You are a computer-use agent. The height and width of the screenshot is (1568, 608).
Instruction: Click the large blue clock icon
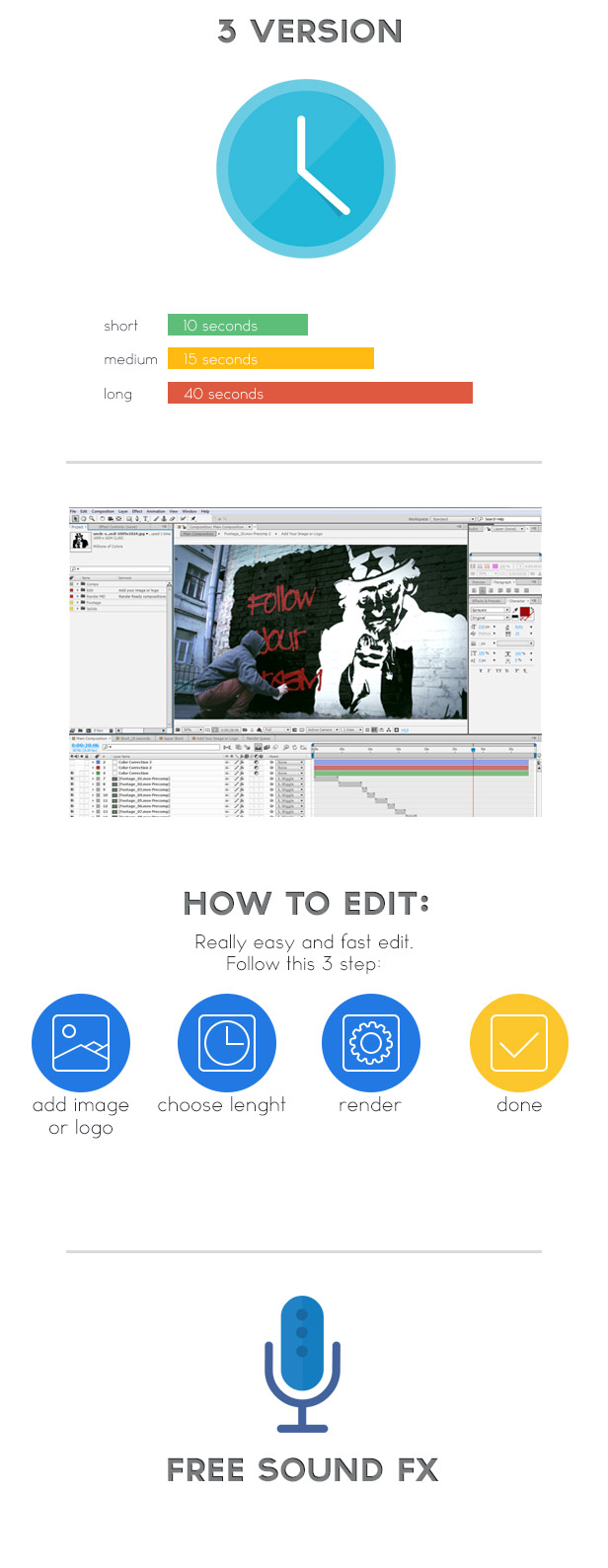click(x=306, y=170)
